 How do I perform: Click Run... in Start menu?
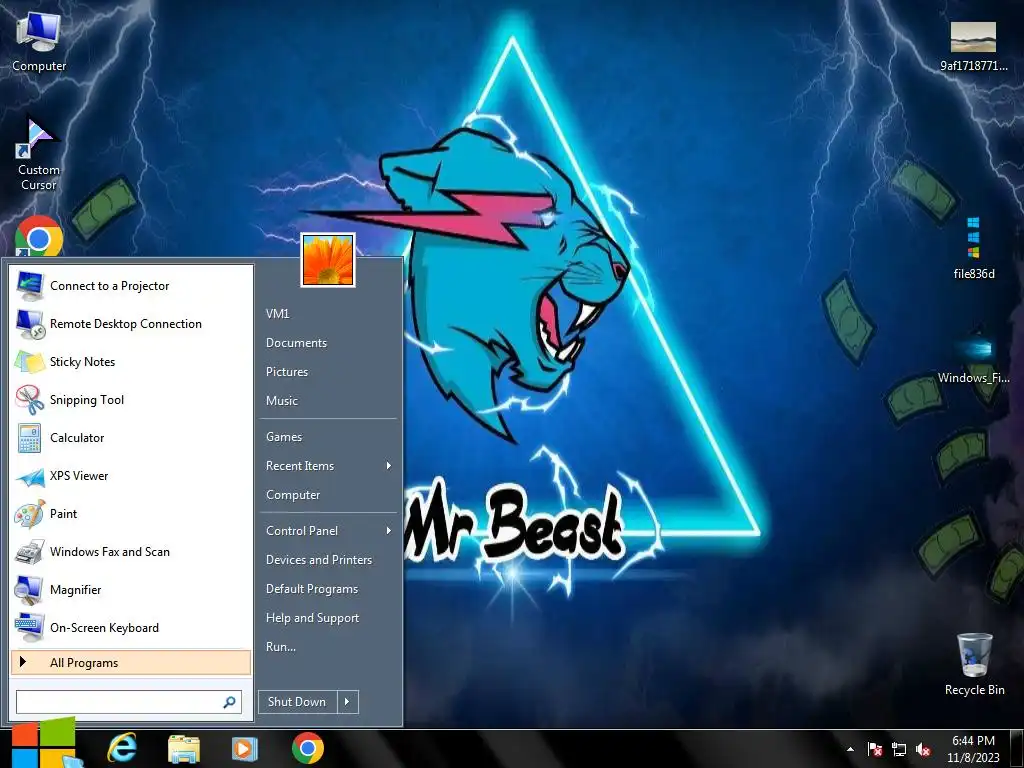[x=281, y=647]
